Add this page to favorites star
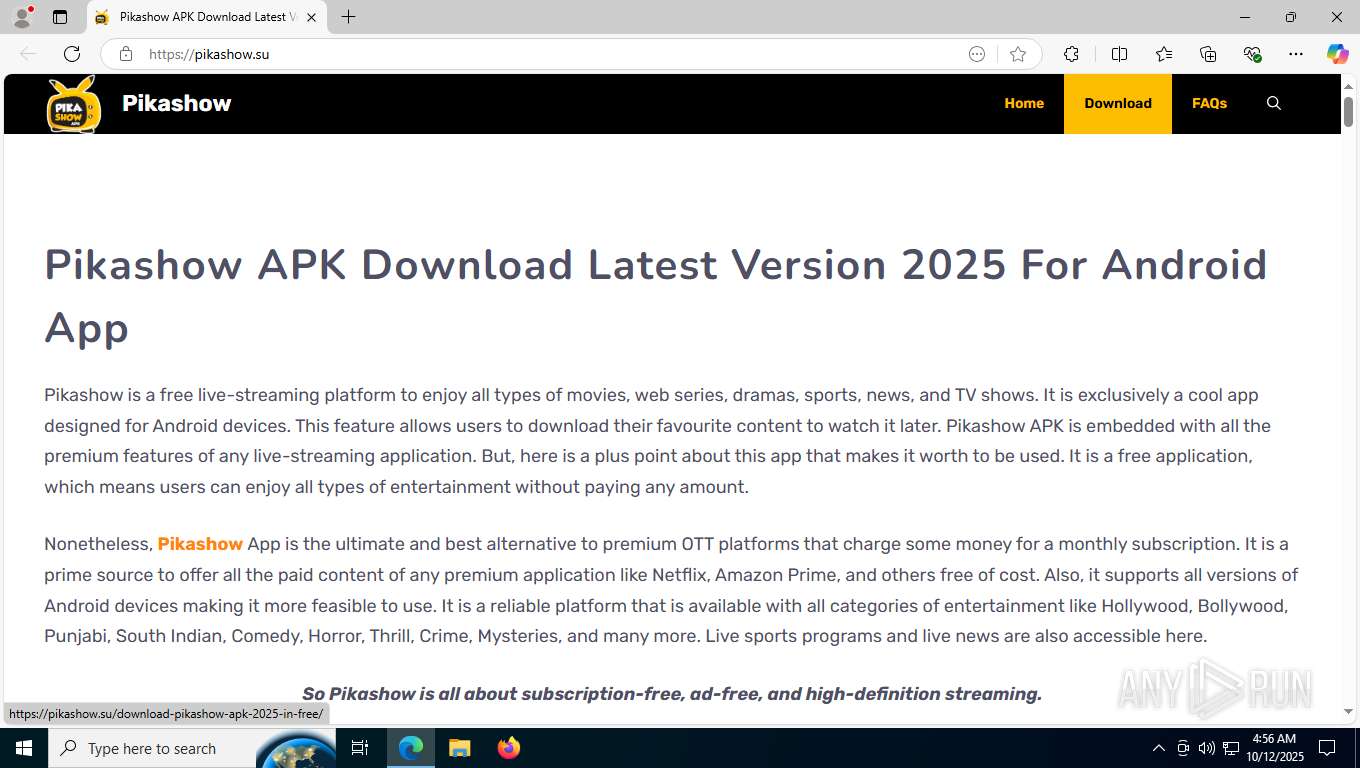Viewport: 1360px width, 768px height. 1018,54
